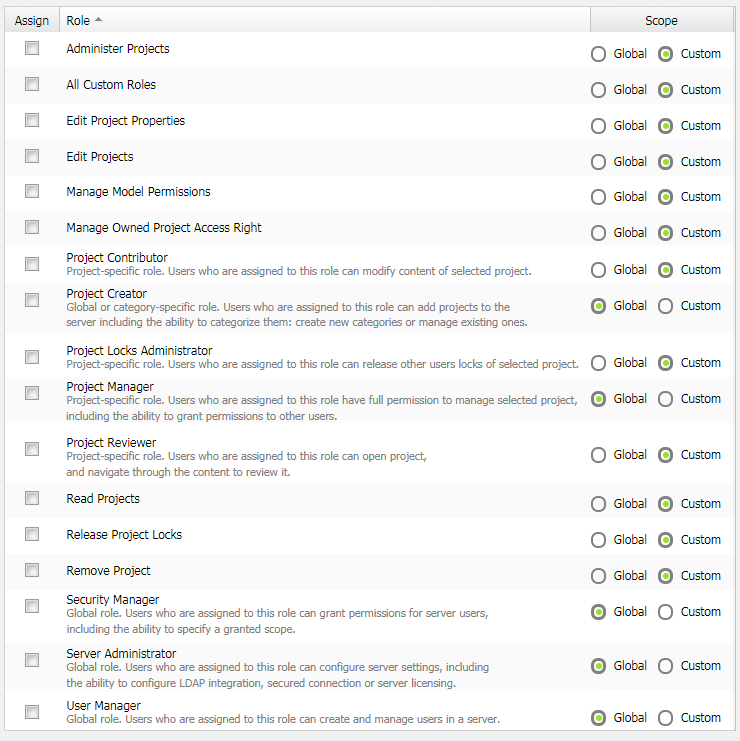
Task: Click the Project Locks Administrator role name
Action: coord(139,351)
